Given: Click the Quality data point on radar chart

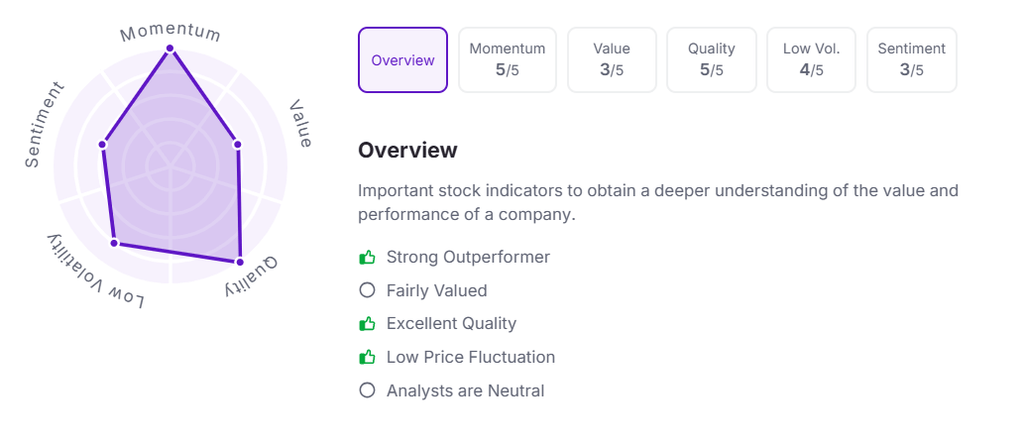Looking at the screenshot, I should [240, 262].
